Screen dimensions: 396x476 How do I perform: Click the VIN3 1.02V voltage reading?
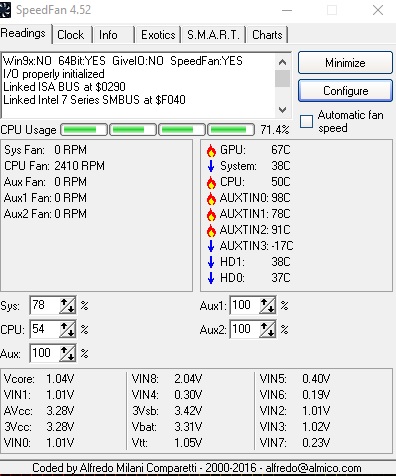tap(295, 427)
